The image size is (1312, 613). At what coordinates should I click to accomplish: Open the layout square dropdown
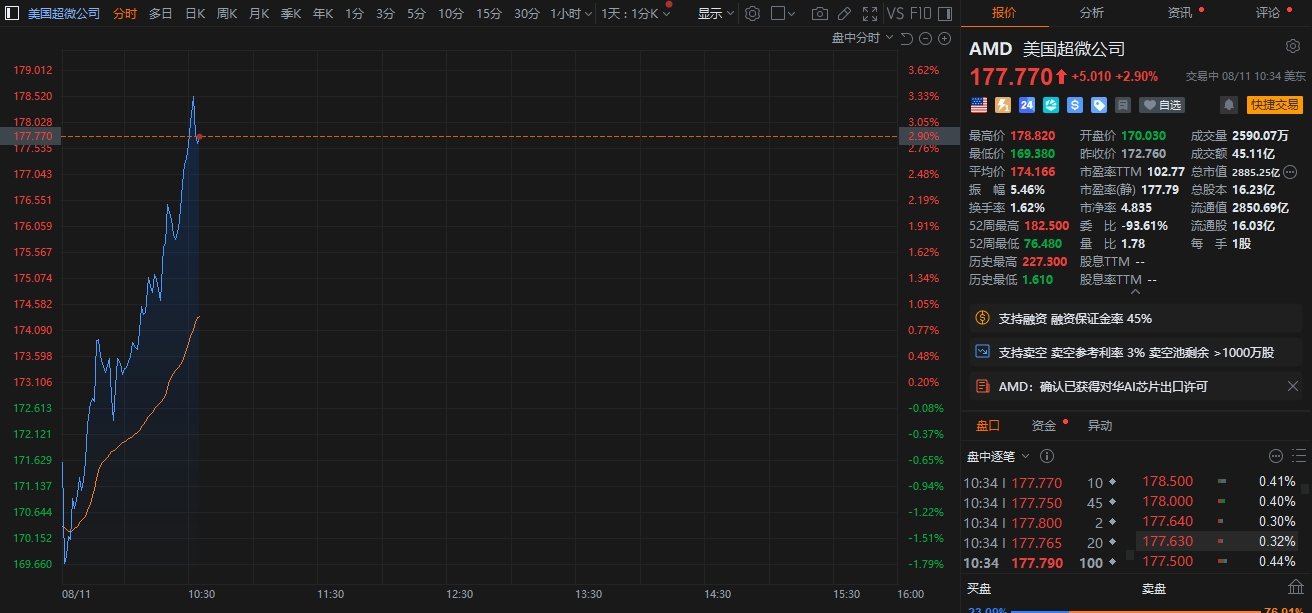[785, 14]
